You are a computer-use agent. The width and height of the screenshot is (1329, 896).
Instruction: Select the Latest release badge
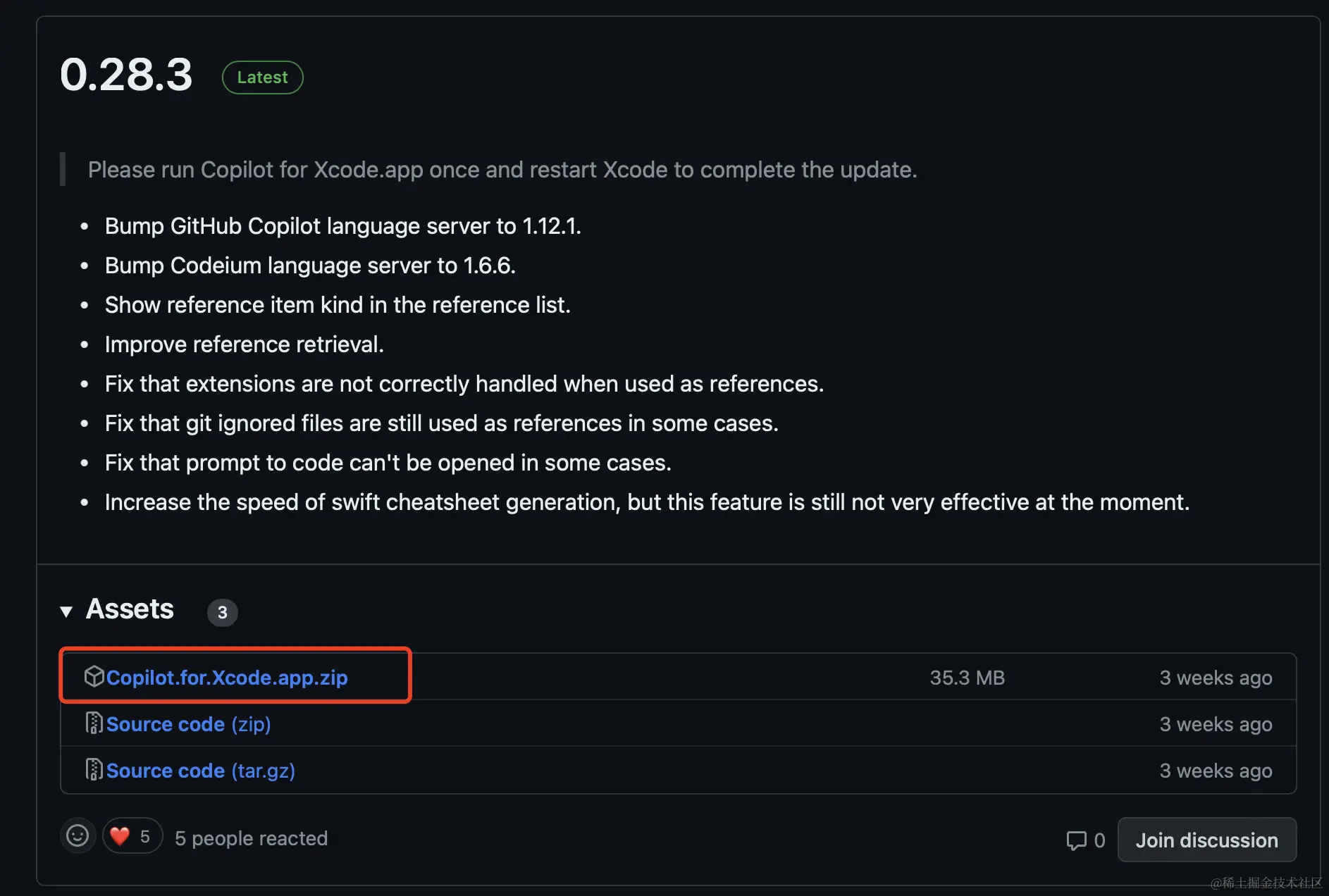click(x=262, y=77)
